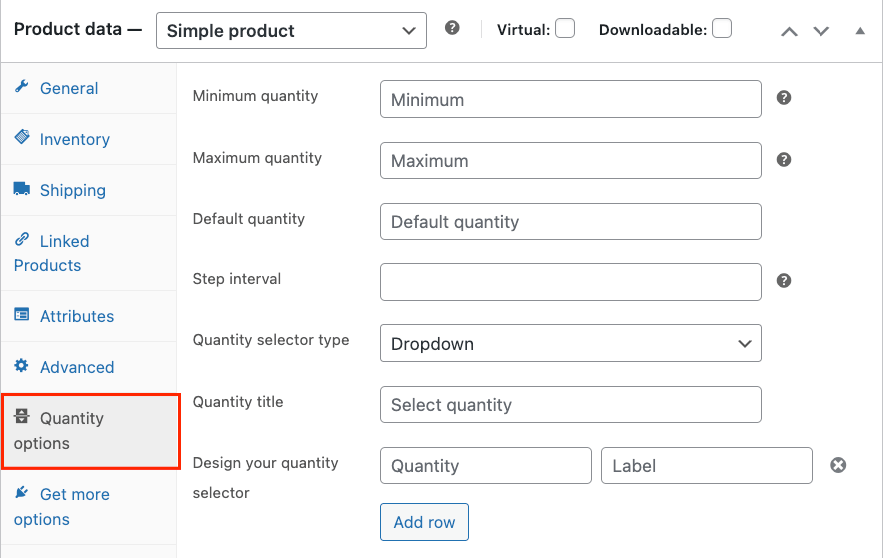Click help icon beside Minimum quantity field

coord(783,98)
